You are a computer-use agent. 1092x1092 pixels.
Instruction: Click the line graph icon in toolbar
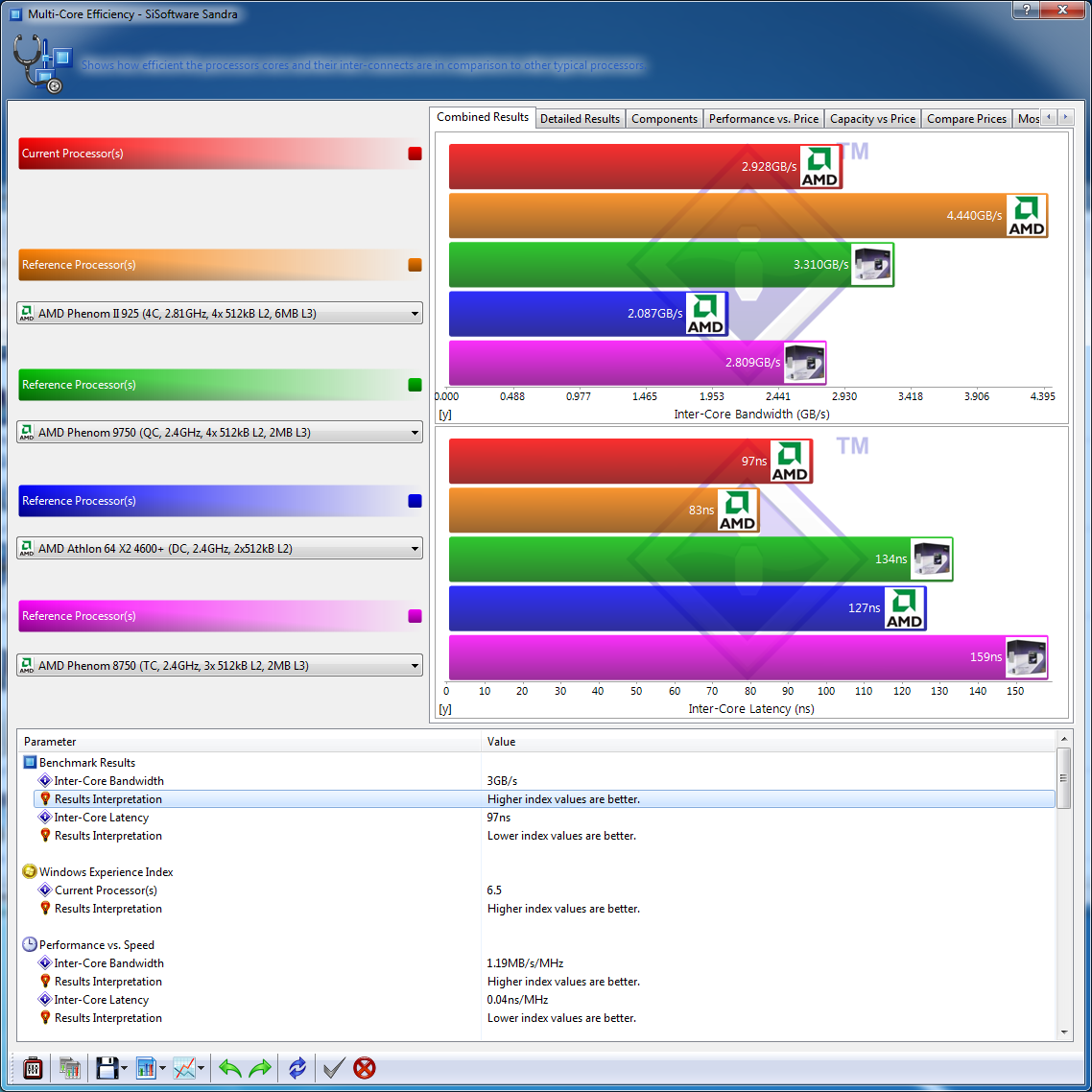click(184, 1068)
